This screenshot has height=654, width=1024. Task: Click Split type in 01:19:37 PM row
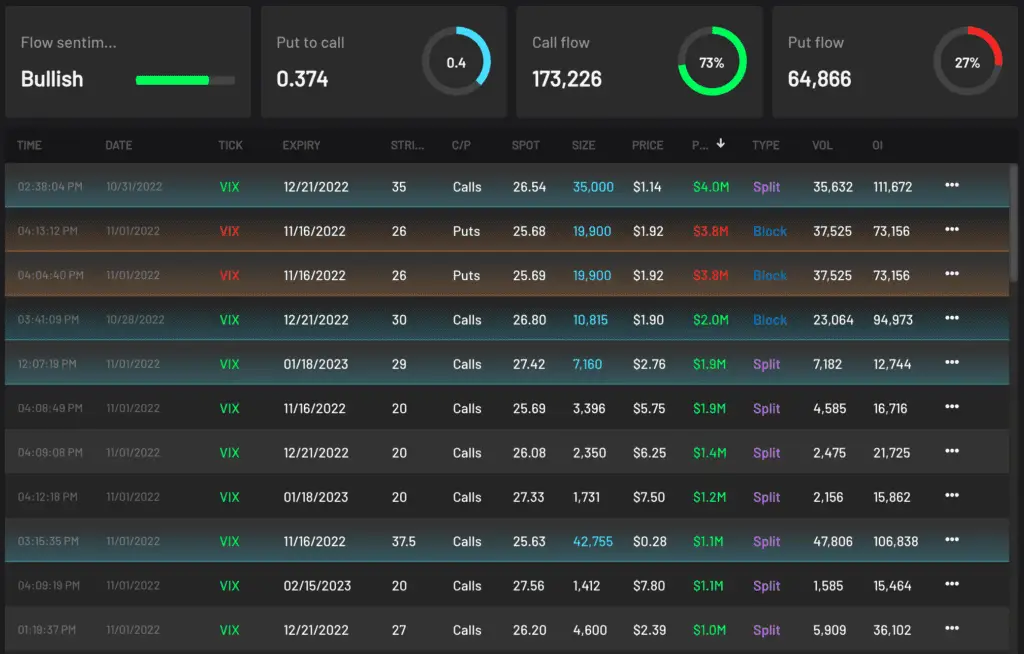click(x=766, y=630)
